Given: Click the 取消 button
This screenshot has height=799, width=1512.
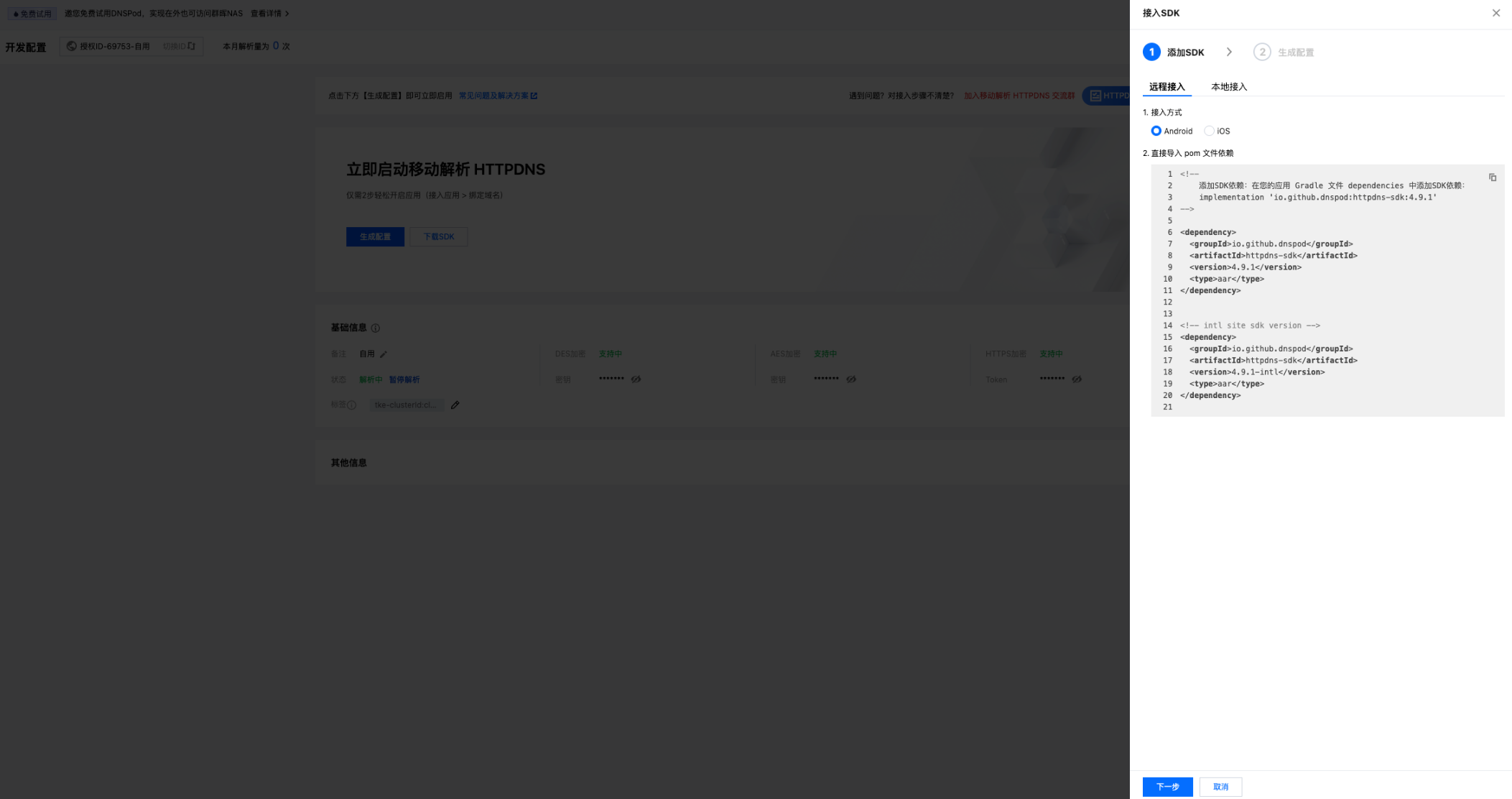Looking at the screenshot, I should click(1220, 787).
